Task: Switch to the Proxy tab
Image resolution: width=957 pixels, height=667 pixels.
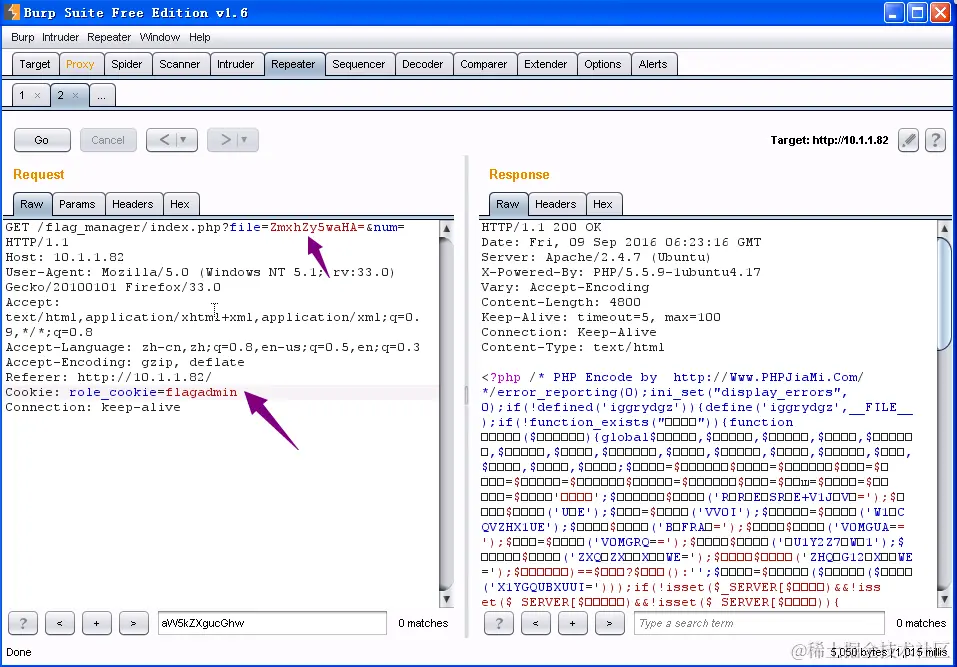Action: coord(80,64)
